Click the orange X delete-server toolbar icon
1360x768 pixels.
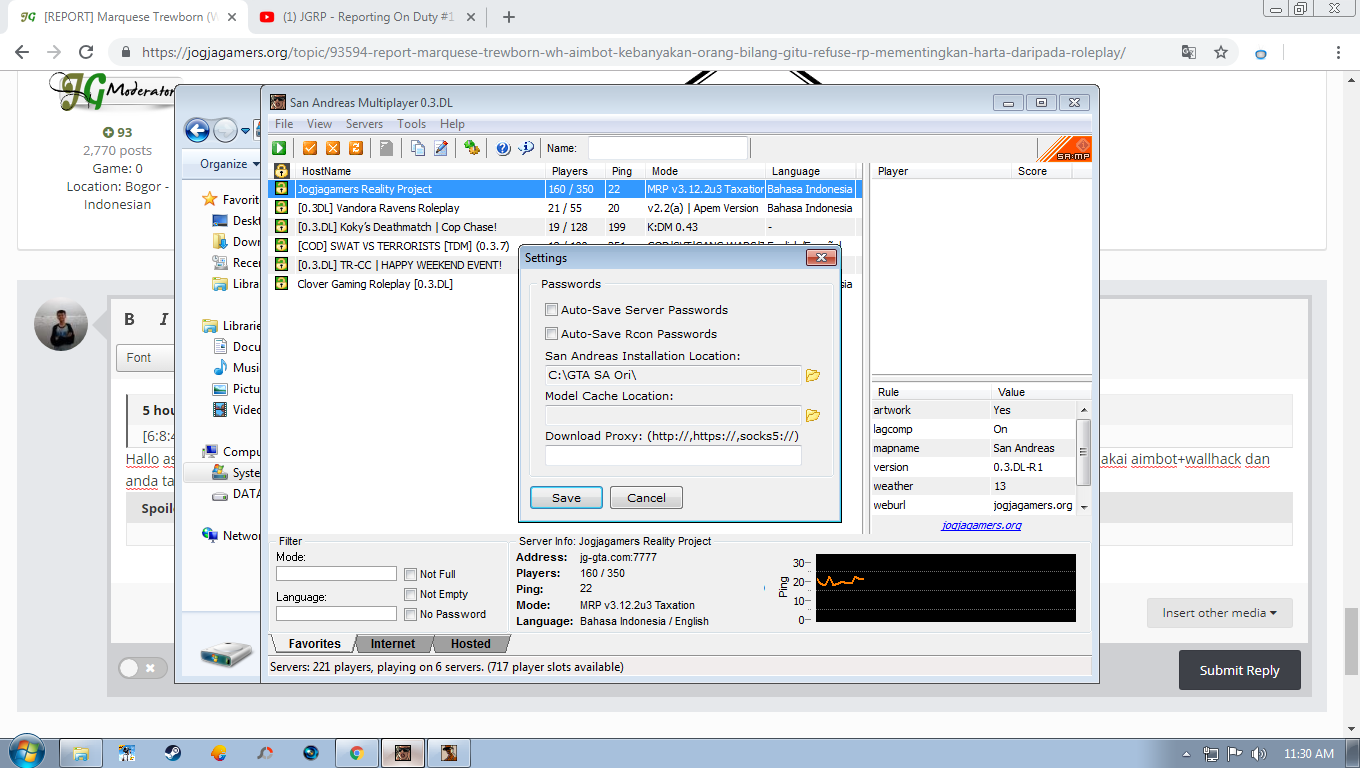click(333, 148)
